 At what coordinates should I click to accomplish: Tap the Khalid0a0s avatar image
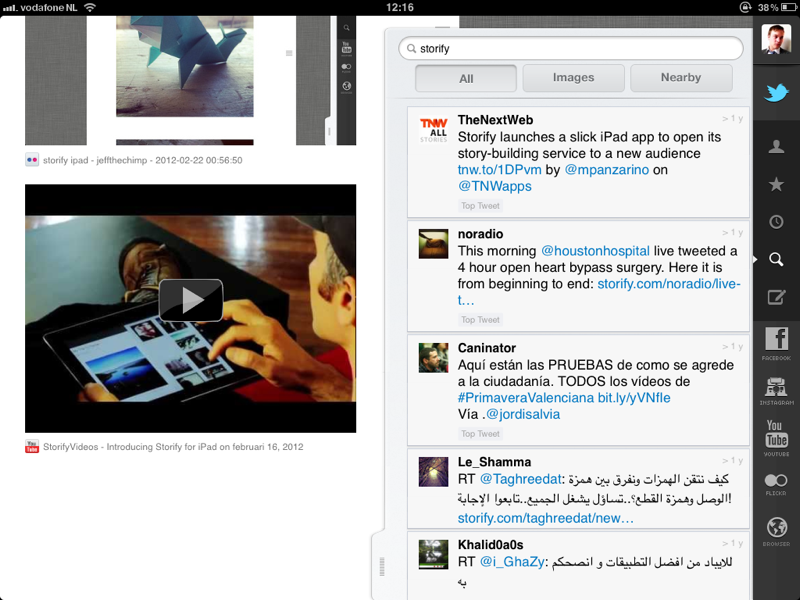[433, 554]
